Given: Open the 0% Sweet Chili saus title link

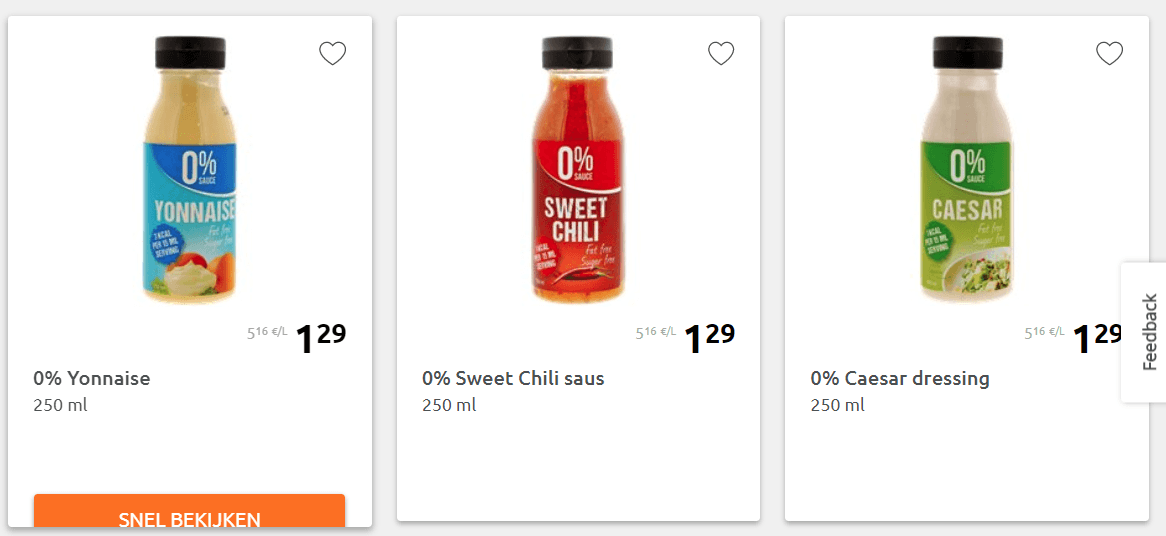Looking at the screenshot, I should pos(513,378).
